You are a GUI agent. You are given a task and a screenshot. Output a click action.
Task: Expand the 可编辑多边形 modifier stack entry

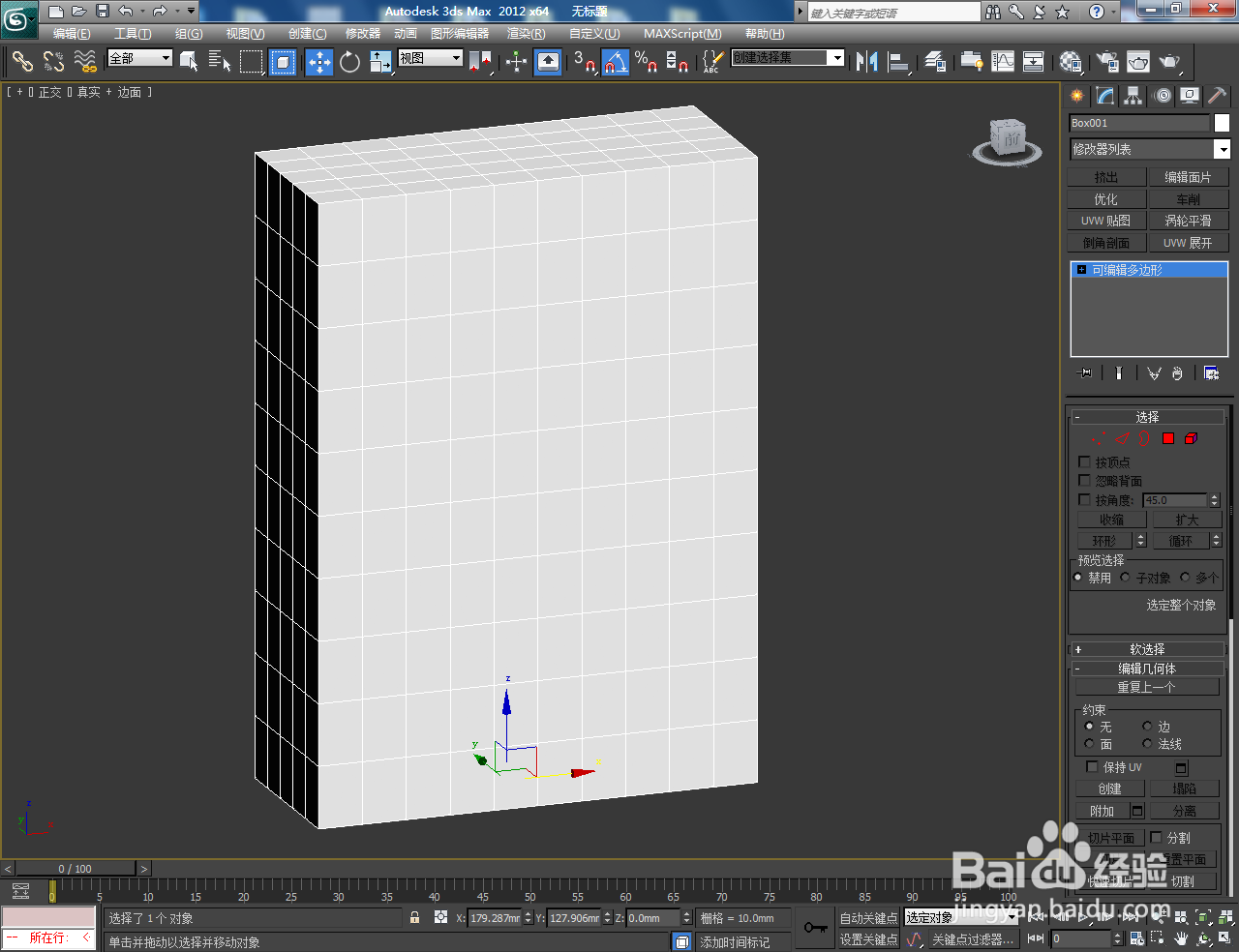click(1081, 270)
